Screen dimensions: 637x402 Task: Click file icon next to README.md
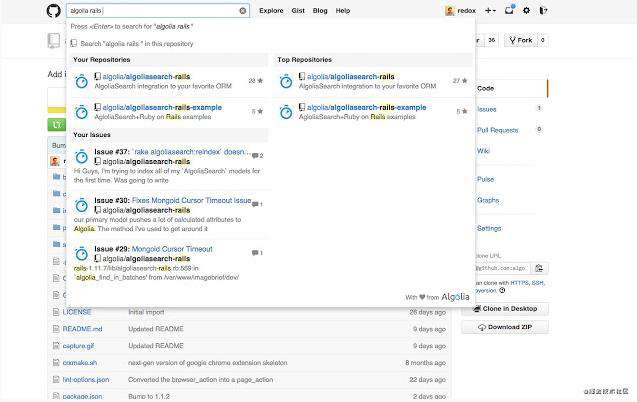click(56, 329)
